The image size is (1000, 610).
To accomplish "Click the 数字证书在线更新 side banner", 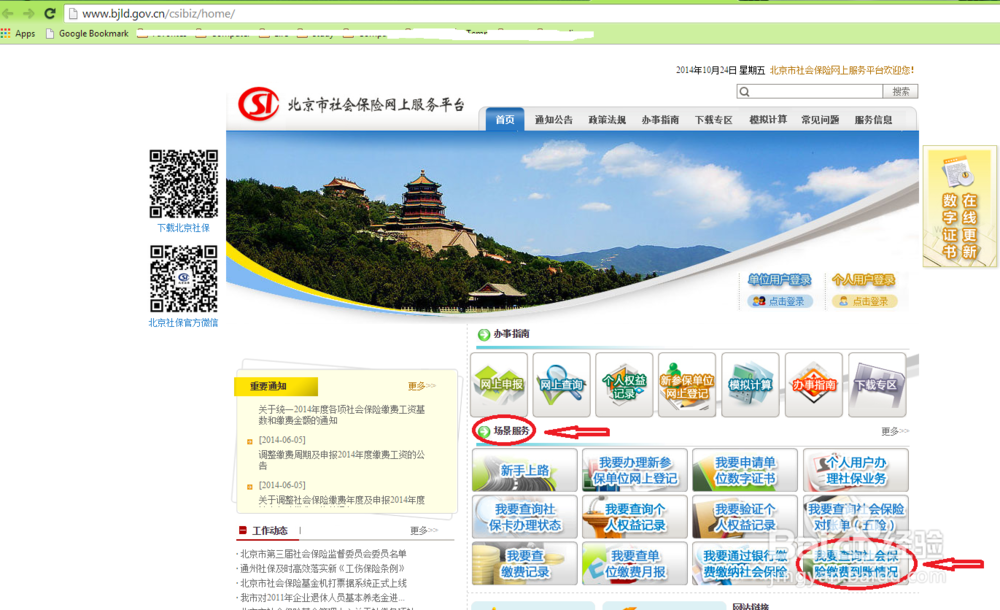I will pyautogui.click(x=960, y=207).
